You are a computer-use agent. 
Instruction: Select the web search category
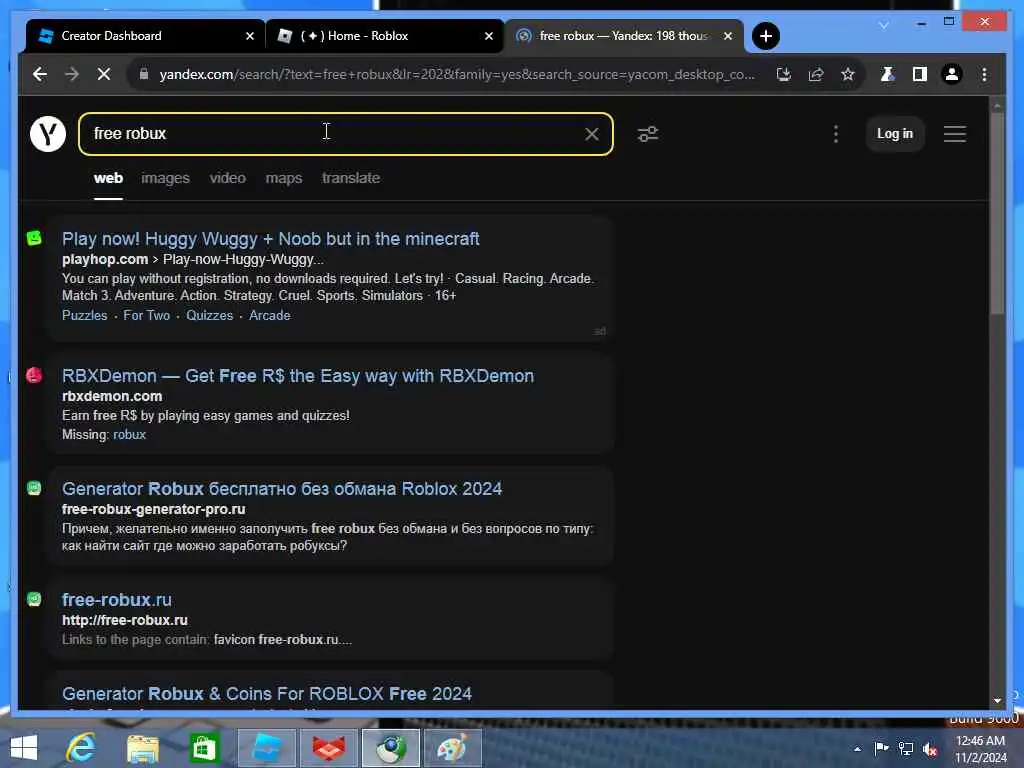108,178
